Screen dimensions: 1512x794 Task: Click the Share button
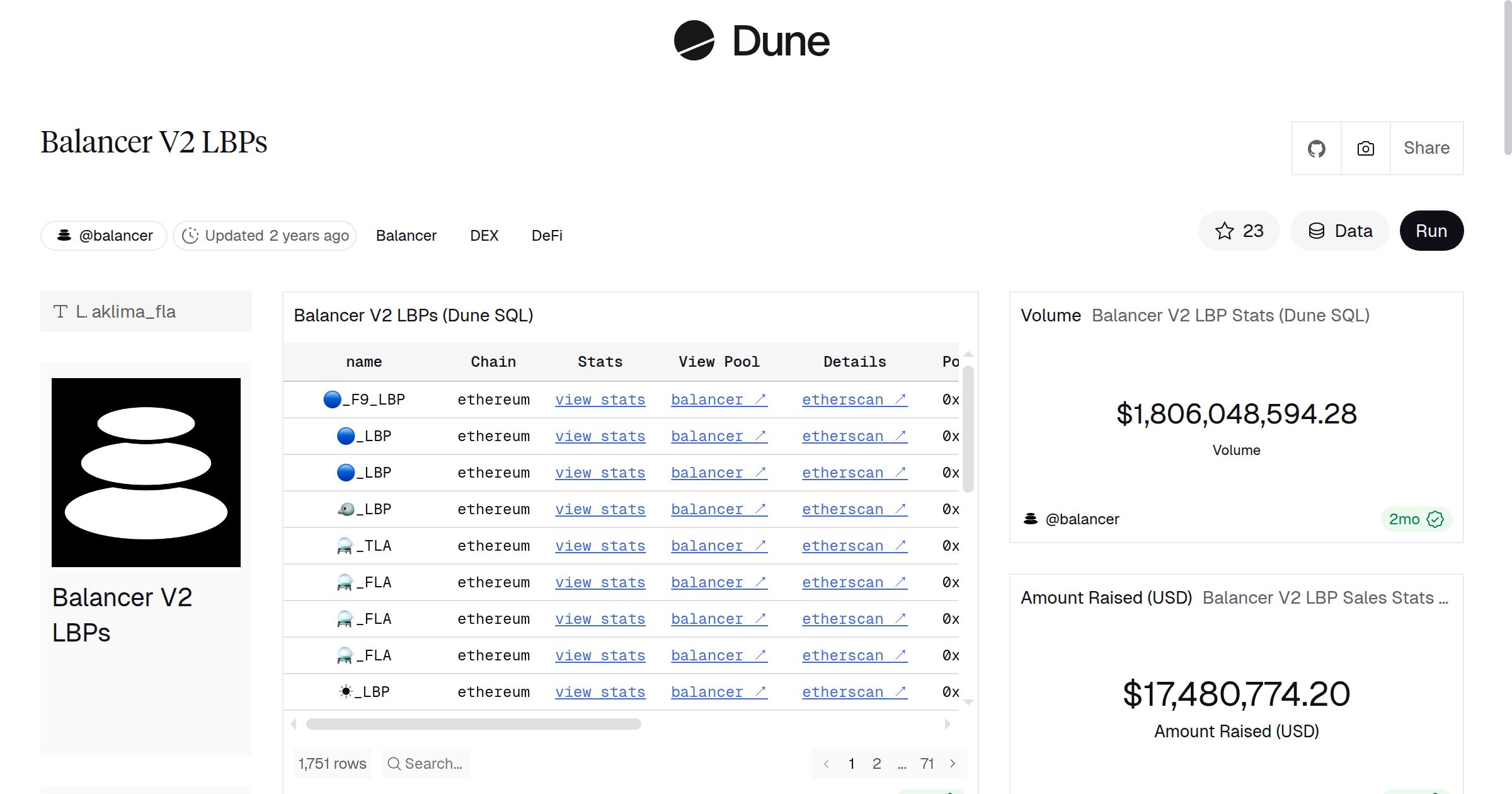(1426, 148)
